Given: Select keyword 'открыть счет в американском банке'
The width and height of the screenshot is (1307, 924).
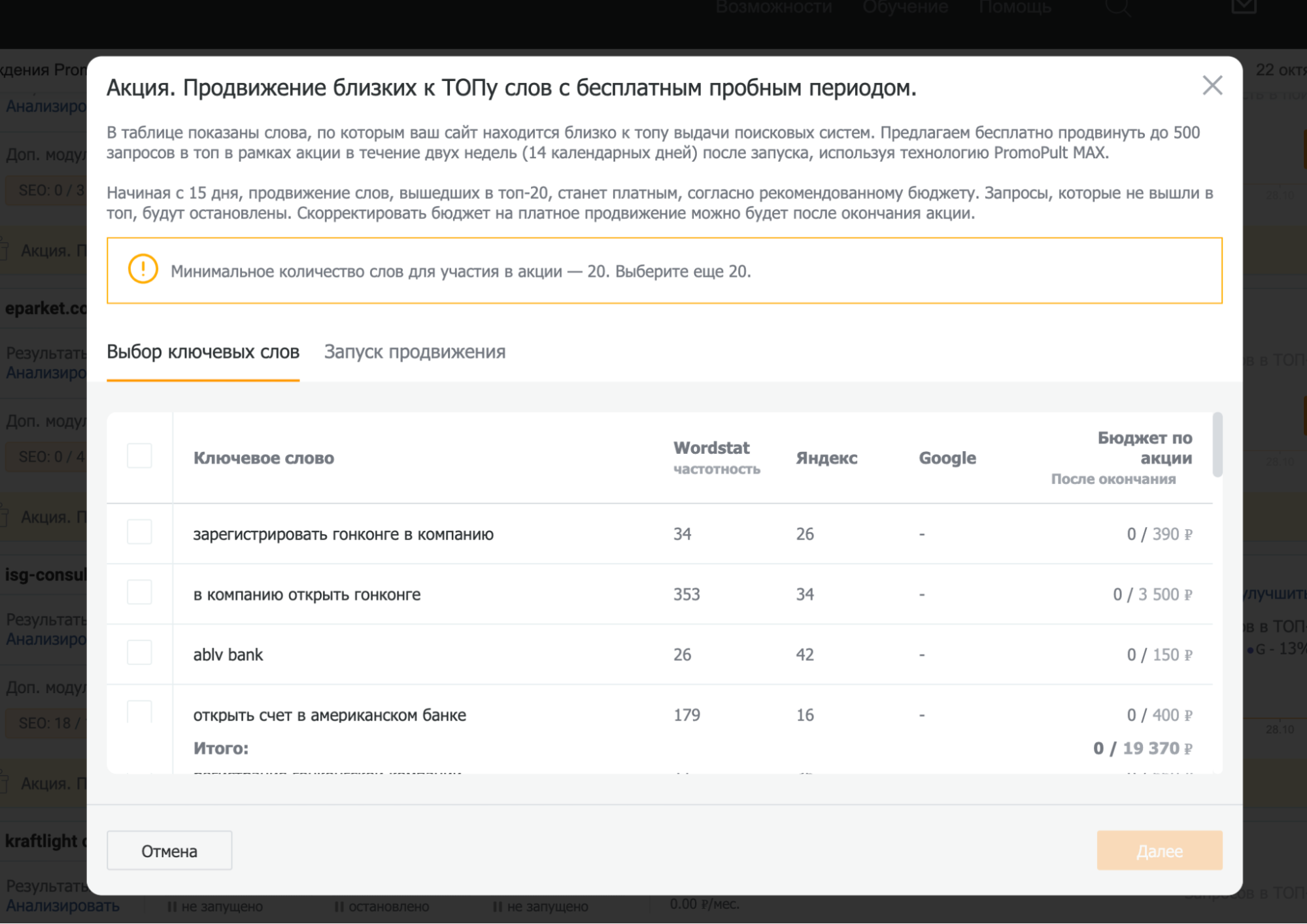Looking at the screenshot, I should click(x=330, y=715).
